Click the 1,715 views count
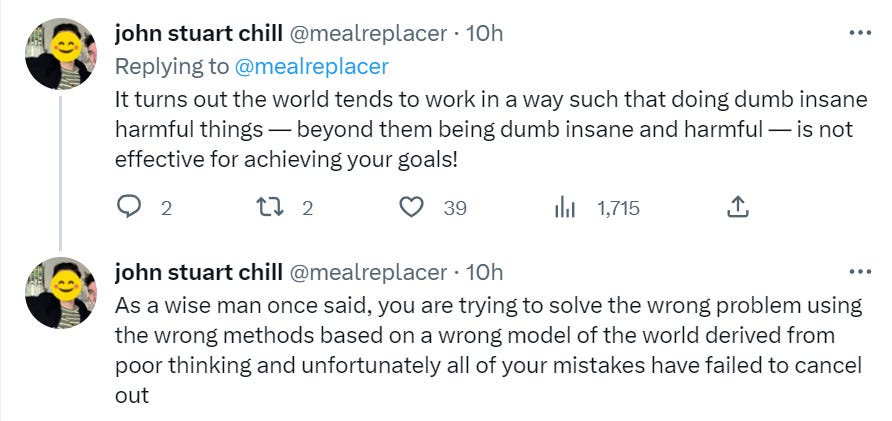Screen dimensions: 892x421 pos(618,208)
